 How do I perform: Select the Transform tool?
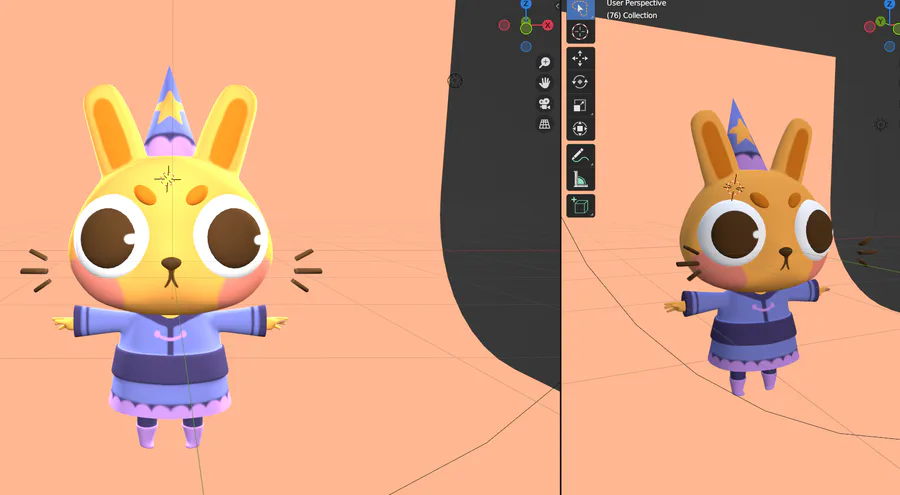pyautogui.click(x=580, y=129)
